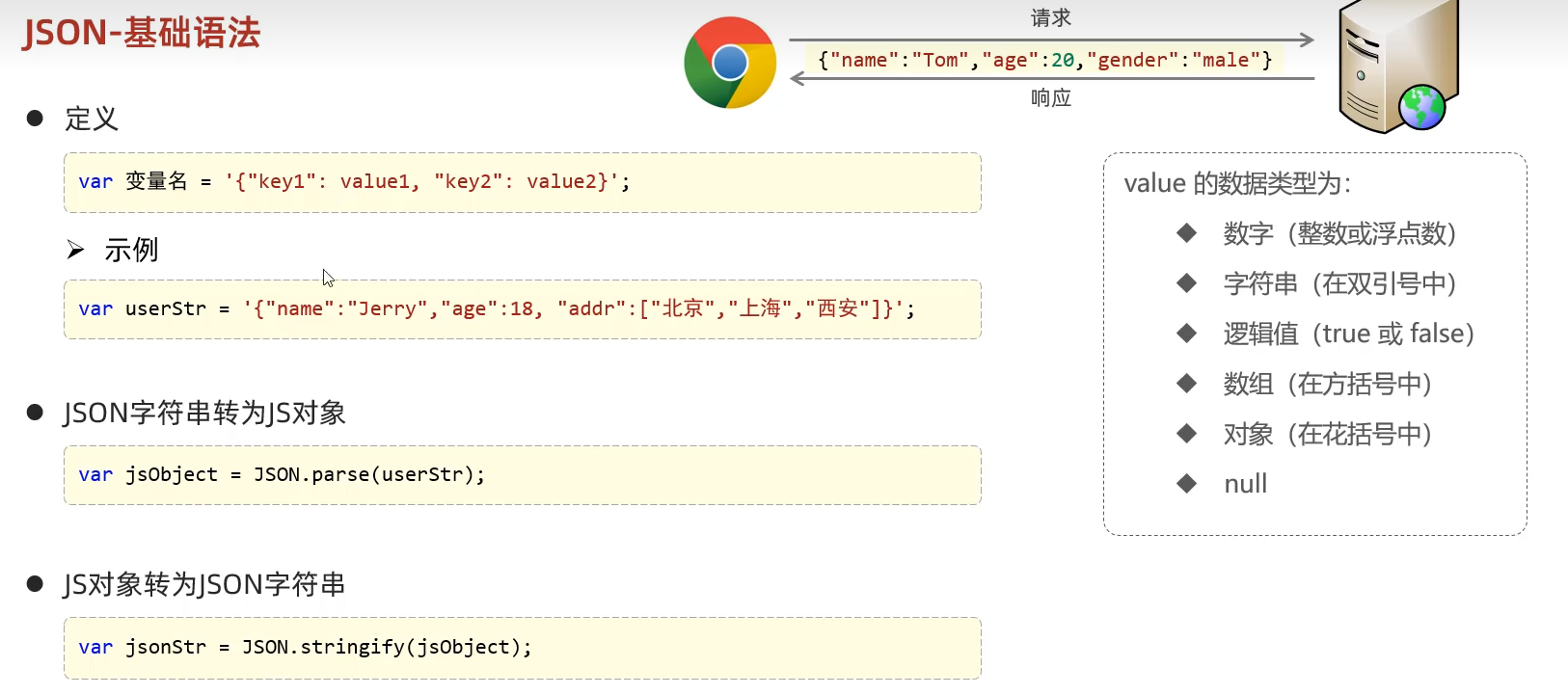Click the arrowhead bullet beside 示例

pos(75,251)
